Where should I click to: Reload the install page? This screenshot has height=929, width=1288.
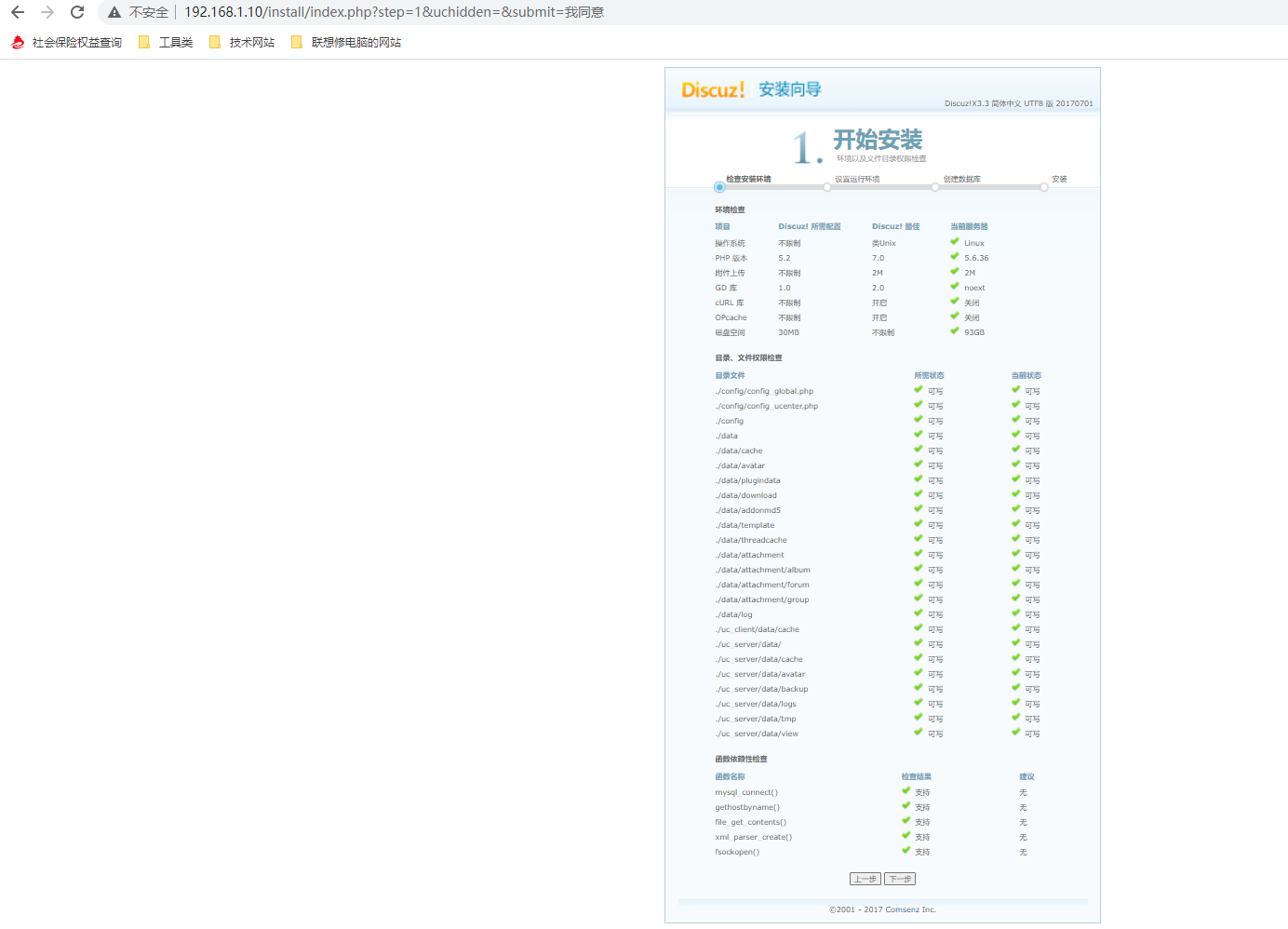[x=77, y=12]
